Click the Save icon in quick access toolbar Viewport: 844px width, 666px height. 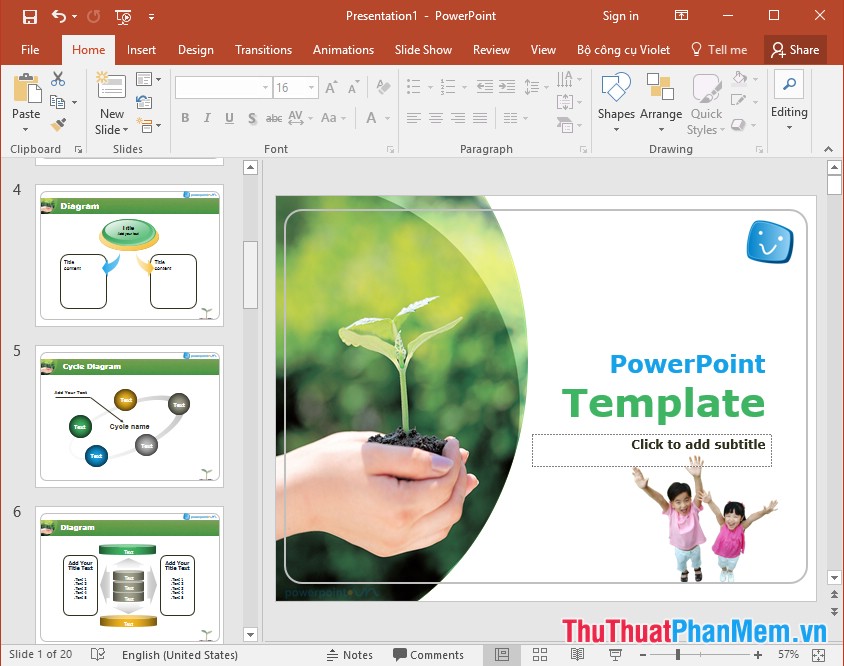coord(30,17)
